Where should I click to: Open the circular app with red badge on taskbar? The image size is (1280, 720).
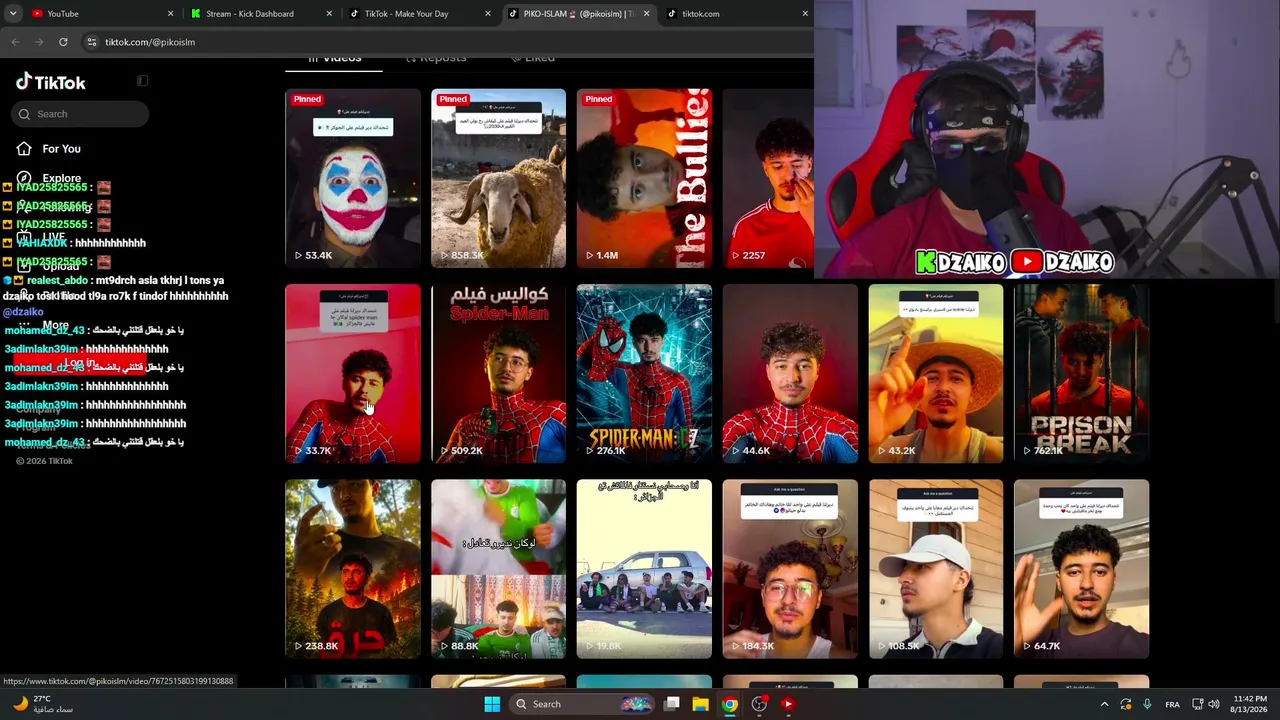point(759,704)
